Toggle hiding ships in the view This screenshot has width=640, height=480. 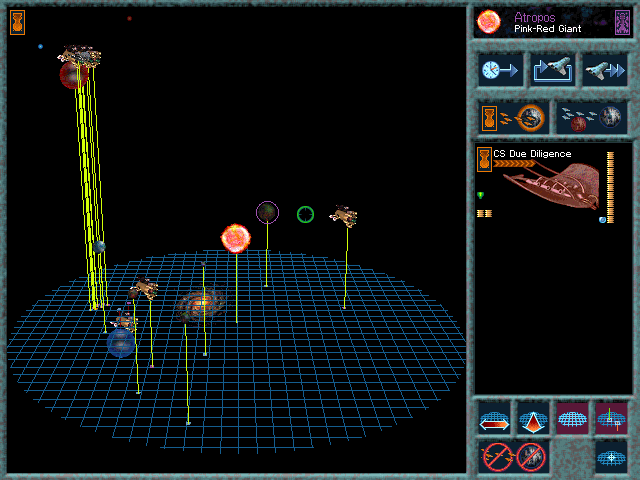click(498, 457)
